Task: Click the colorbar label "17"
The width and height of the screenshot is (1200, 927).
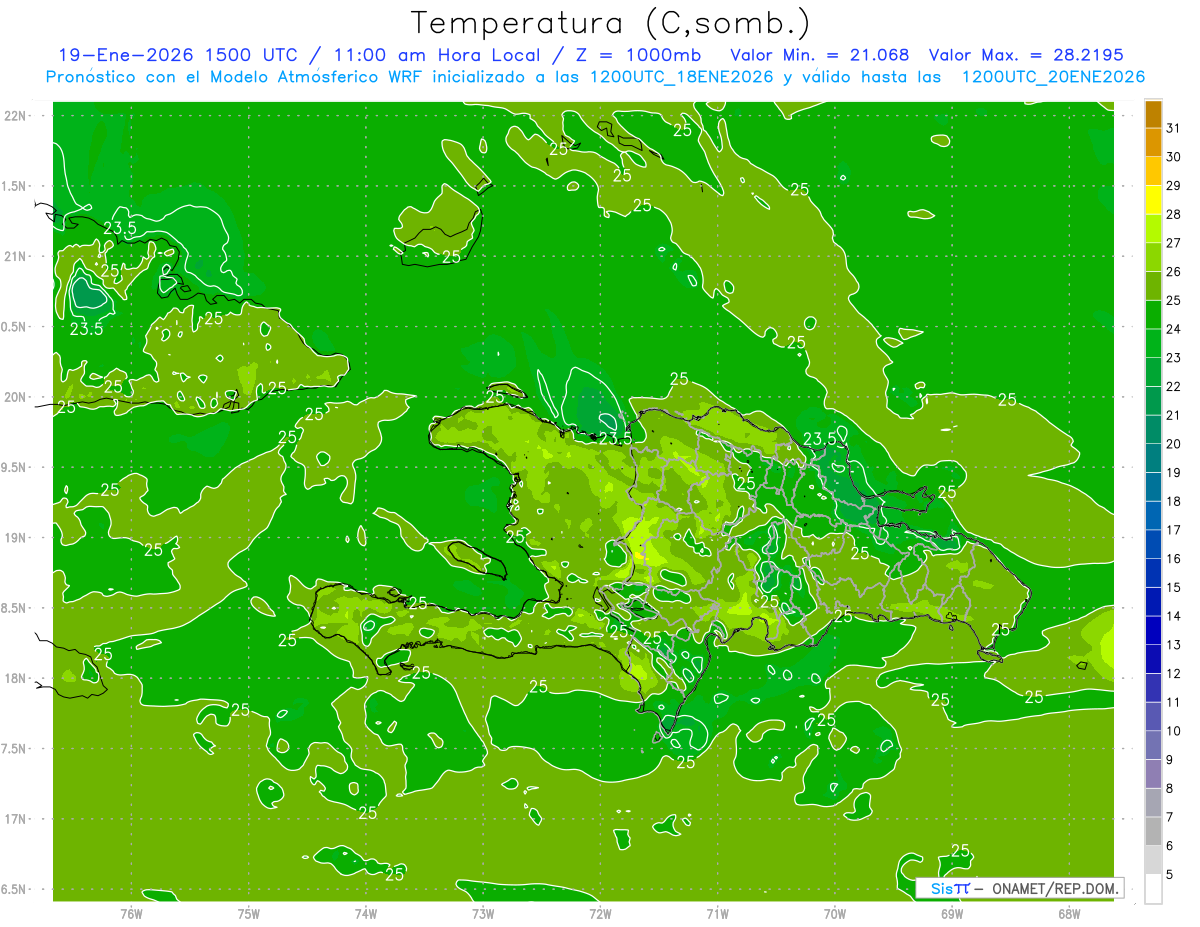Action: [1174, 530]
